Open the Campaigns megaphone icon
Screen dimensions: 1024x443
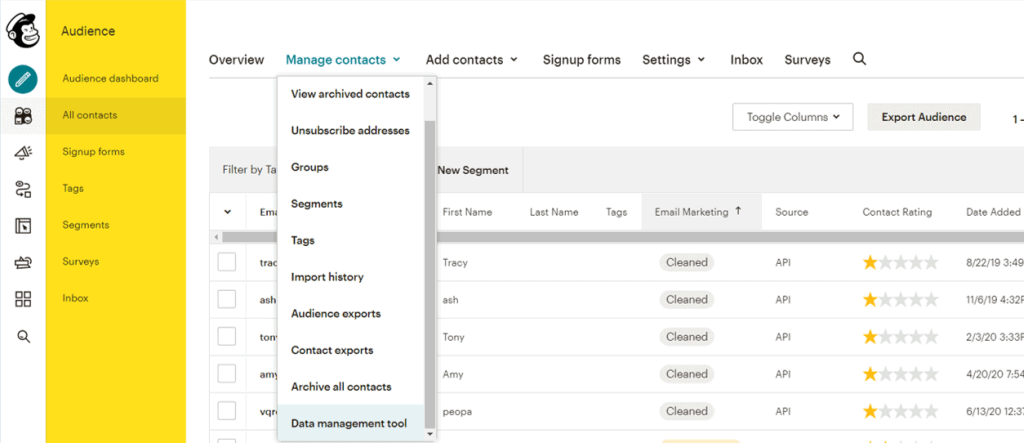(x=23, y=152)
